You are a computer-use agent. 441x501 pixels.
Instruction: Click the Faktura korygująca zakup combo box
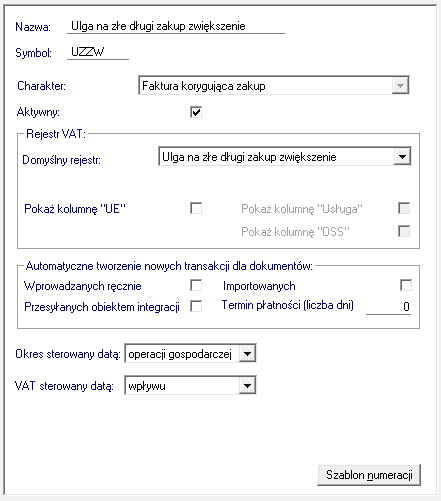tap(273, 86)
